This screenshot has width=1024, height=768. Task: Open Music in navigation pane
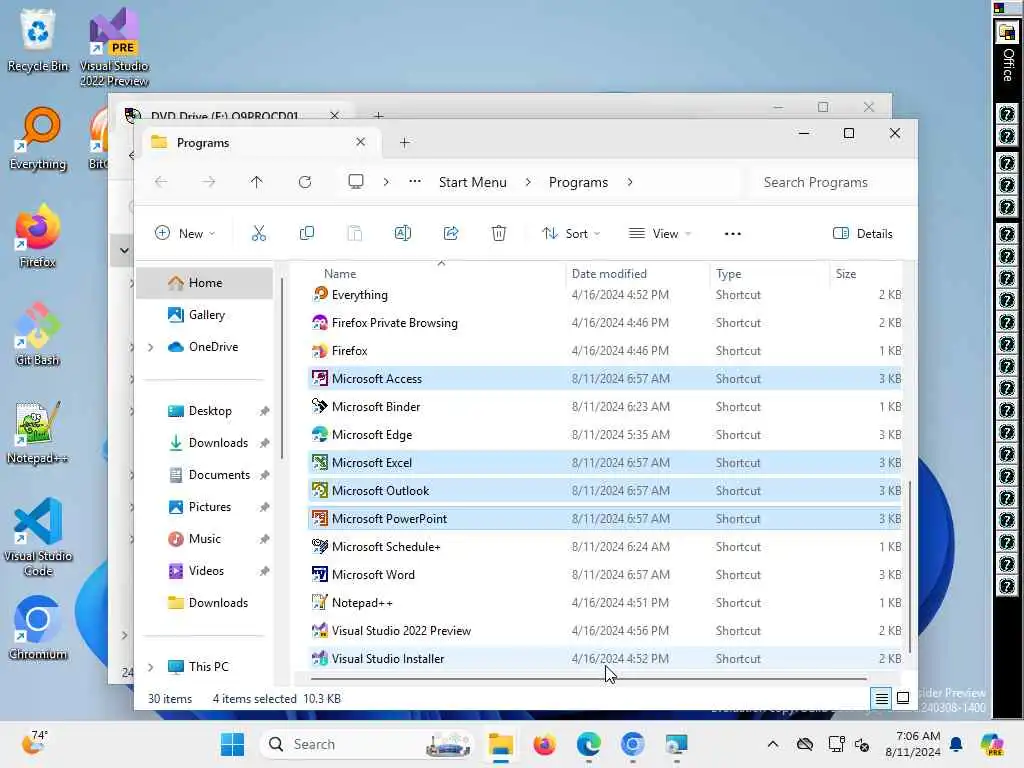tap(204, 539)
